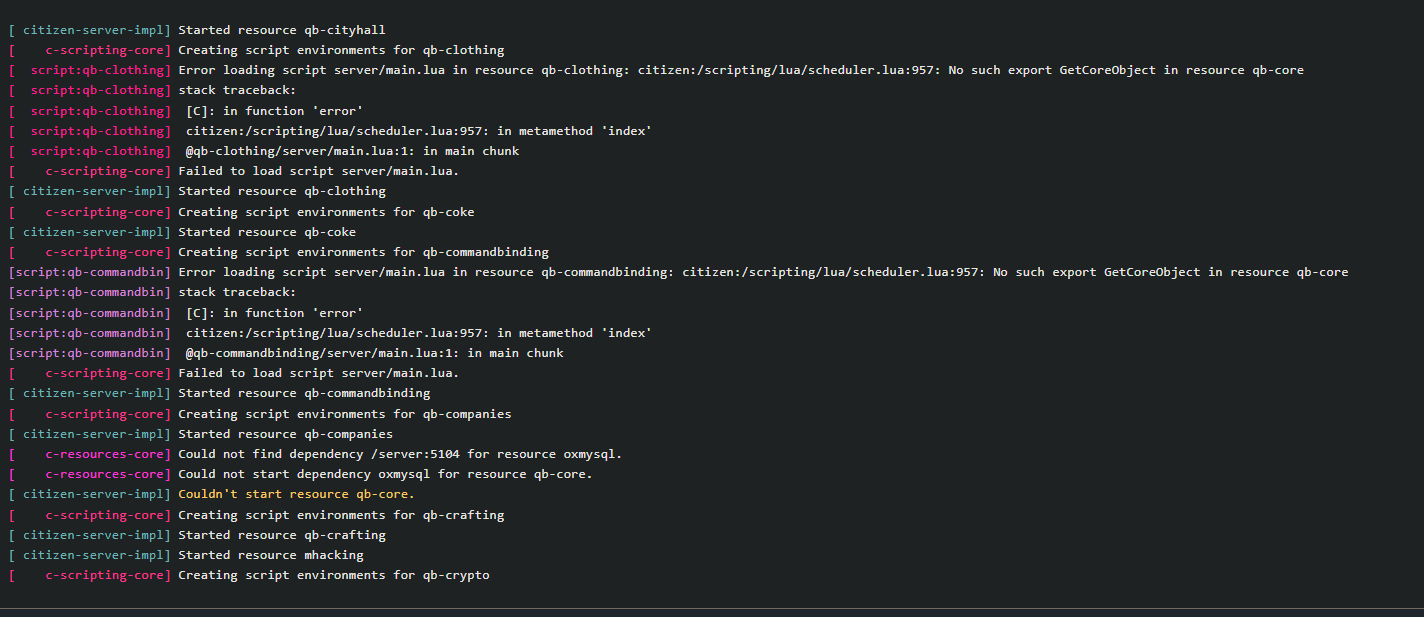Click 'Started resource mhacking' line
1424x617 pixels.
coord(186,555)
